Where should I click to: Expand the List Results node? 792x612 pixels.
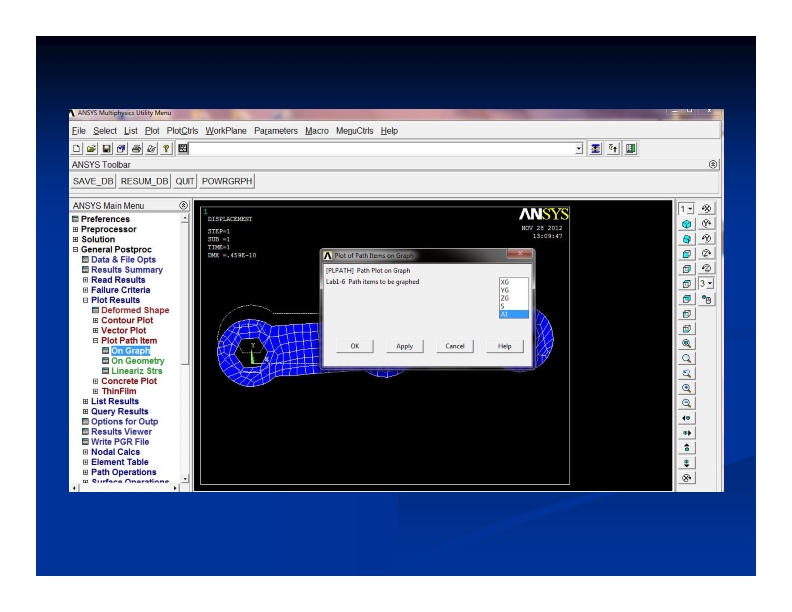click(x=85, y=401)
